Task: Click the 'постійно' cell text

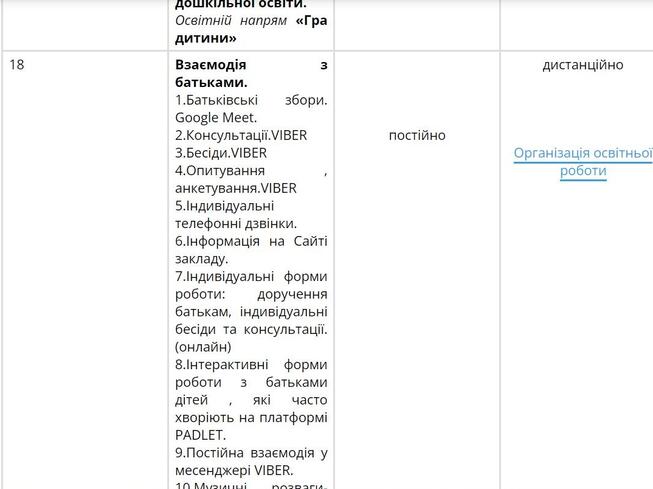Action: pos(417,135)
